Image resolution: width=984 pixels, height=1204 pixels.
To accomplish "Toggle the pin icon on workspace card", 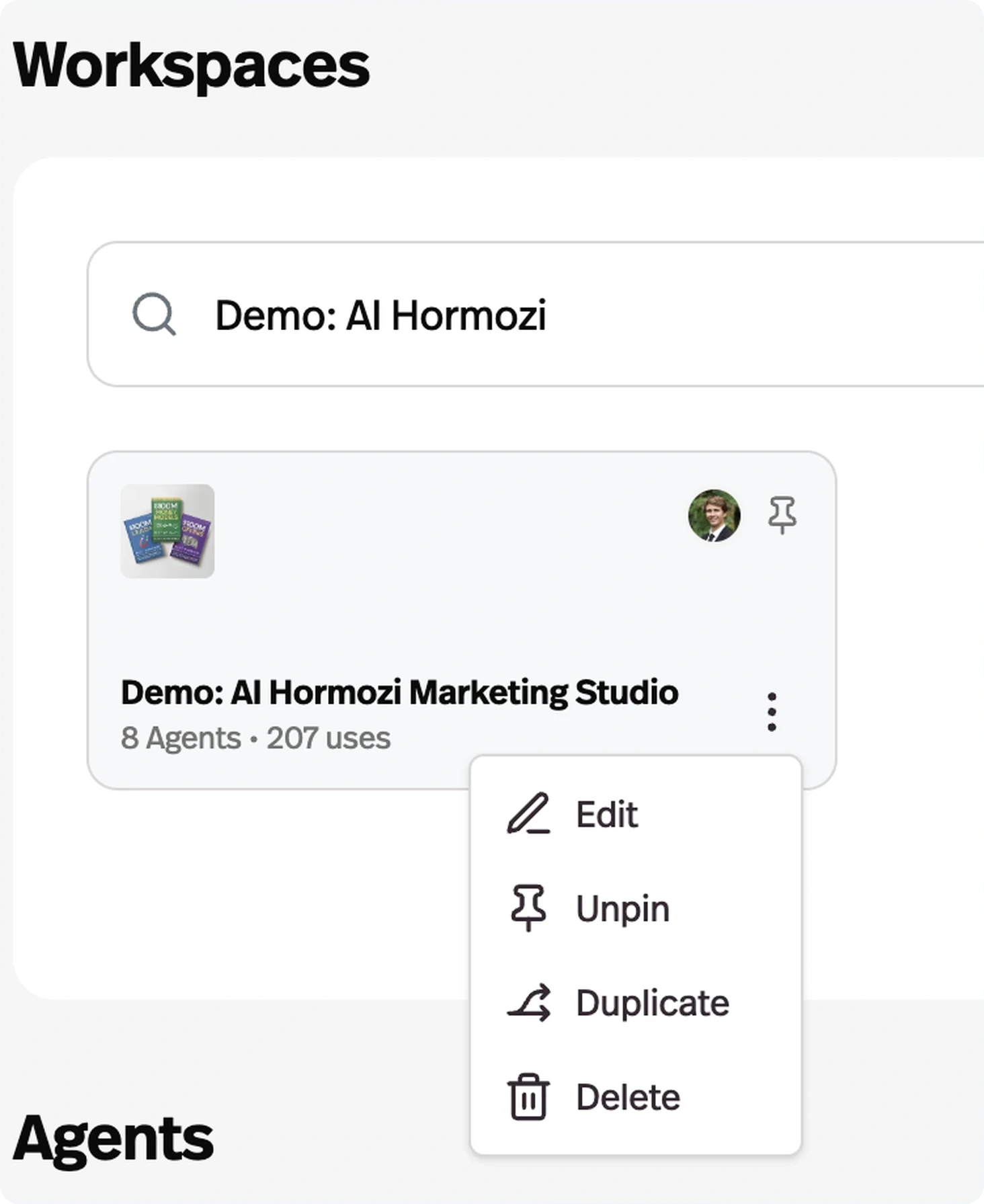I will click(x=782, y=515).
